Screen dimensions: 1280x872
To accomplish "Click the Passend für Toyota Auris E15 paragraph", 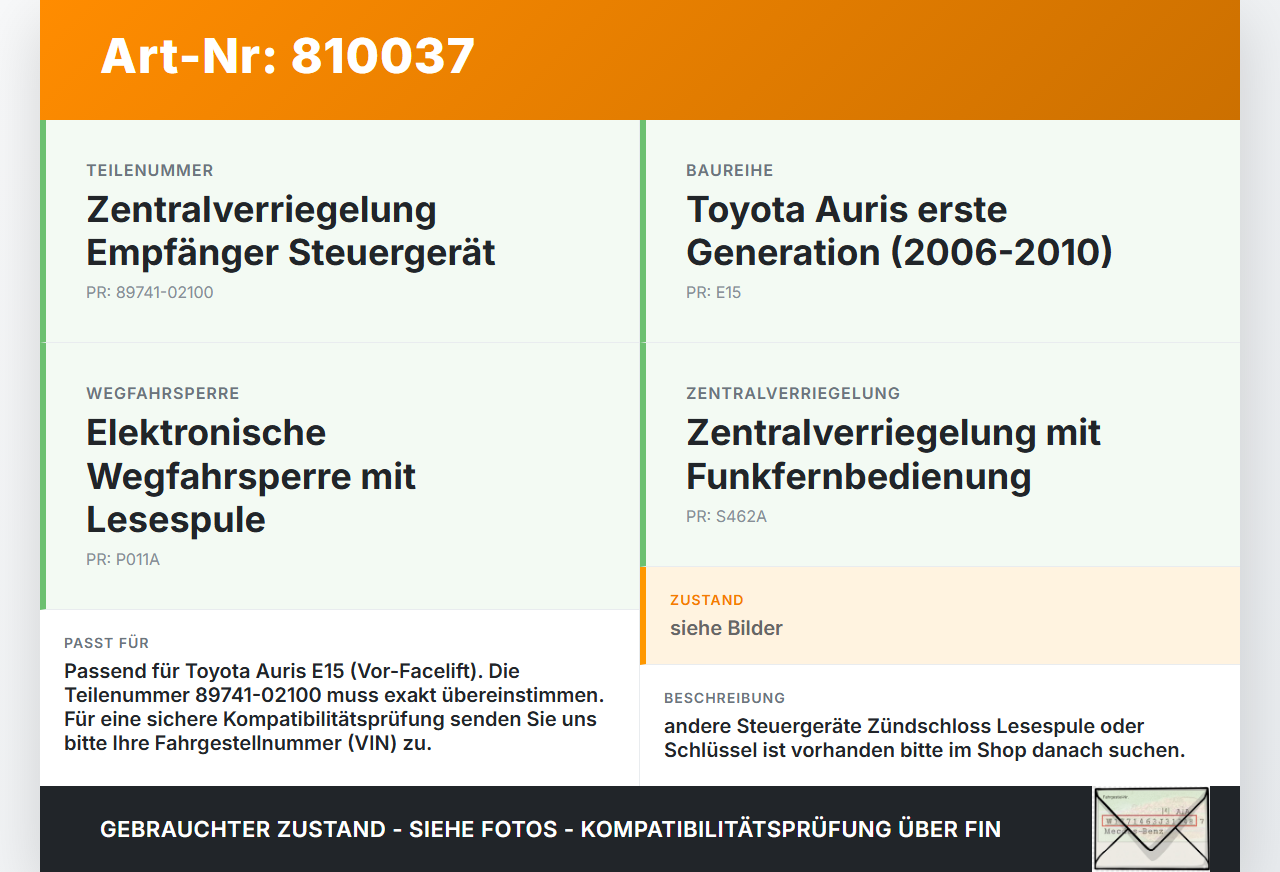I will coord(334,707).
